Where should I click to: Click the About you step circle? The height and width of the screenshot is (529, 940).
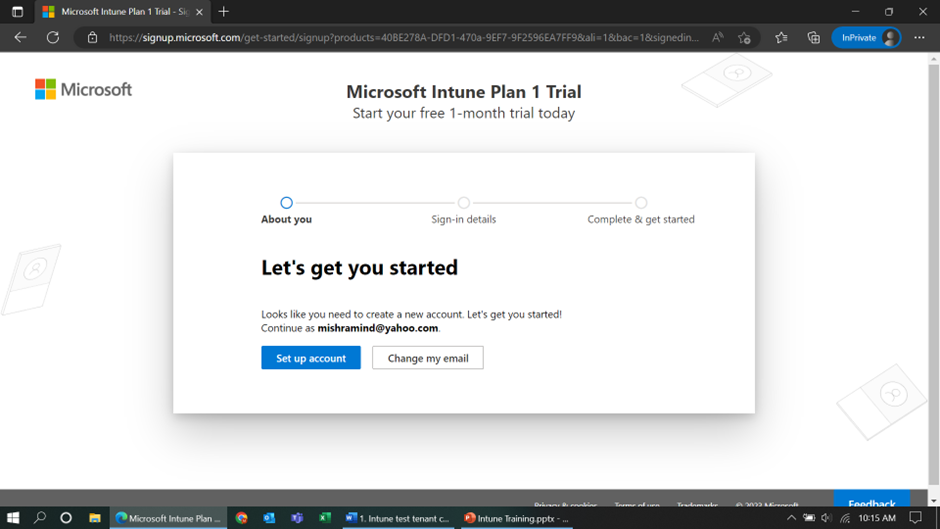tap(287, 203)
